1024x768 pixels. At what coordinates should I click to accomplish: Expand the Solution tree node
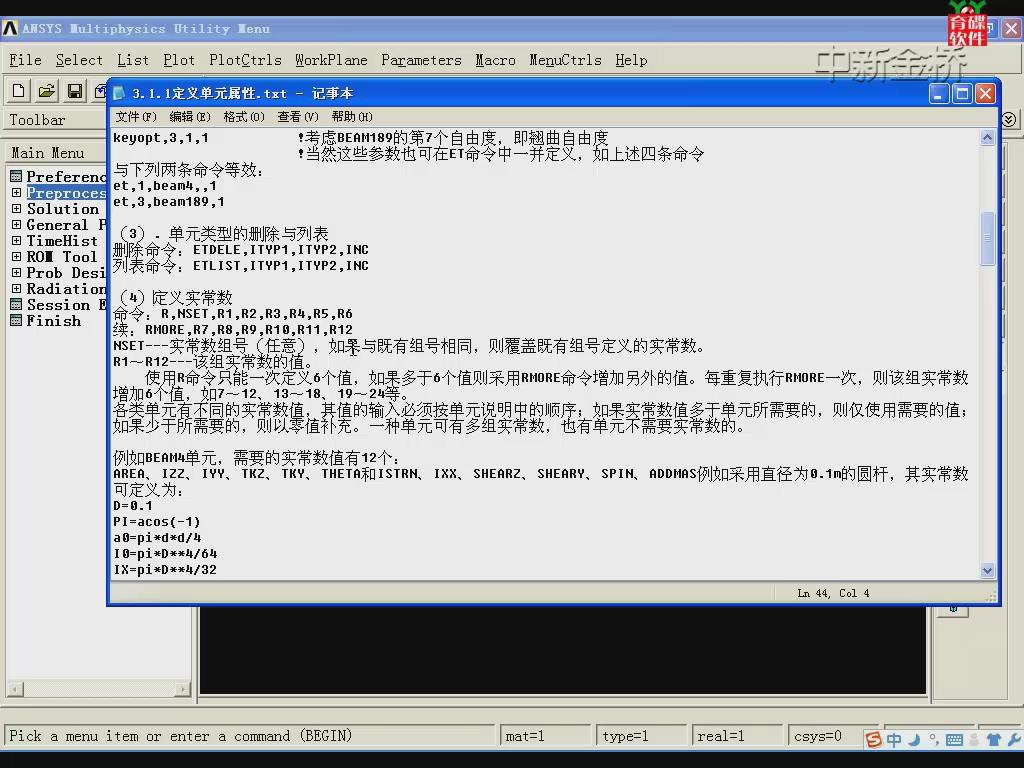(x=16, y=208)
